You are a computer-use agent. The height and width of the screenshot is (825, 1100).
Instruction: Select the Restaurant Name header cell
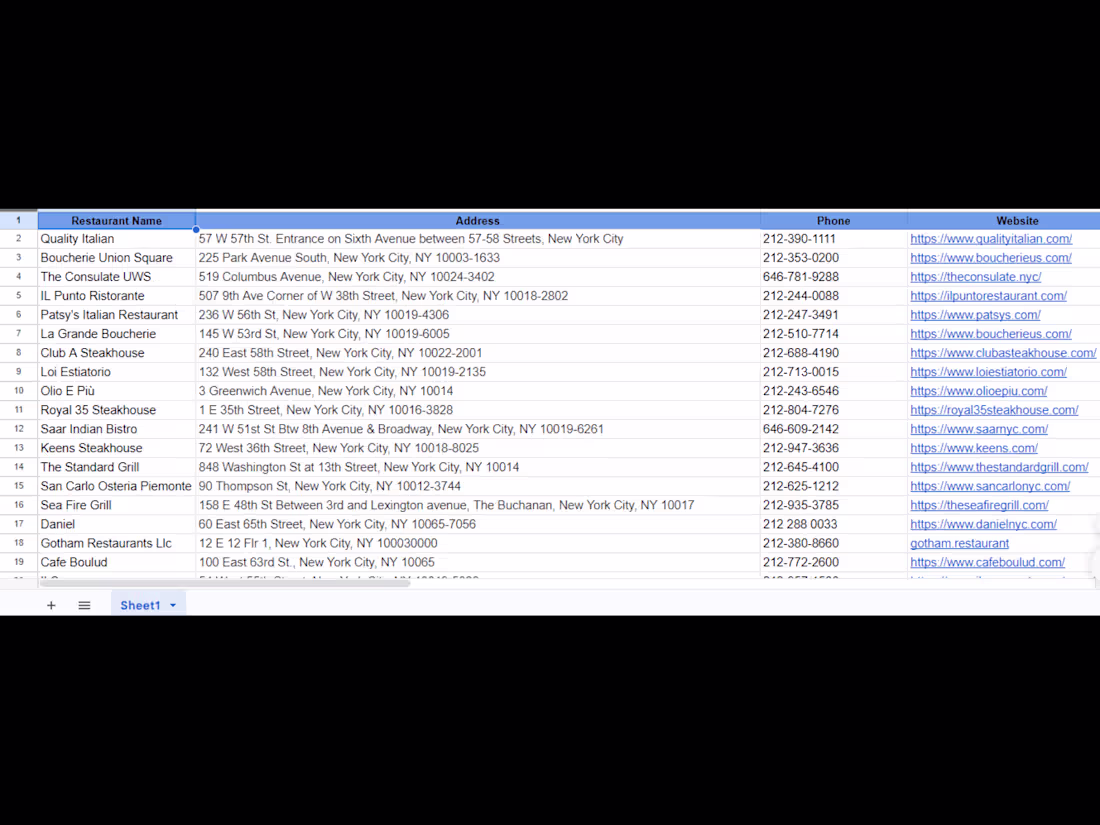[x=116, y=220]
